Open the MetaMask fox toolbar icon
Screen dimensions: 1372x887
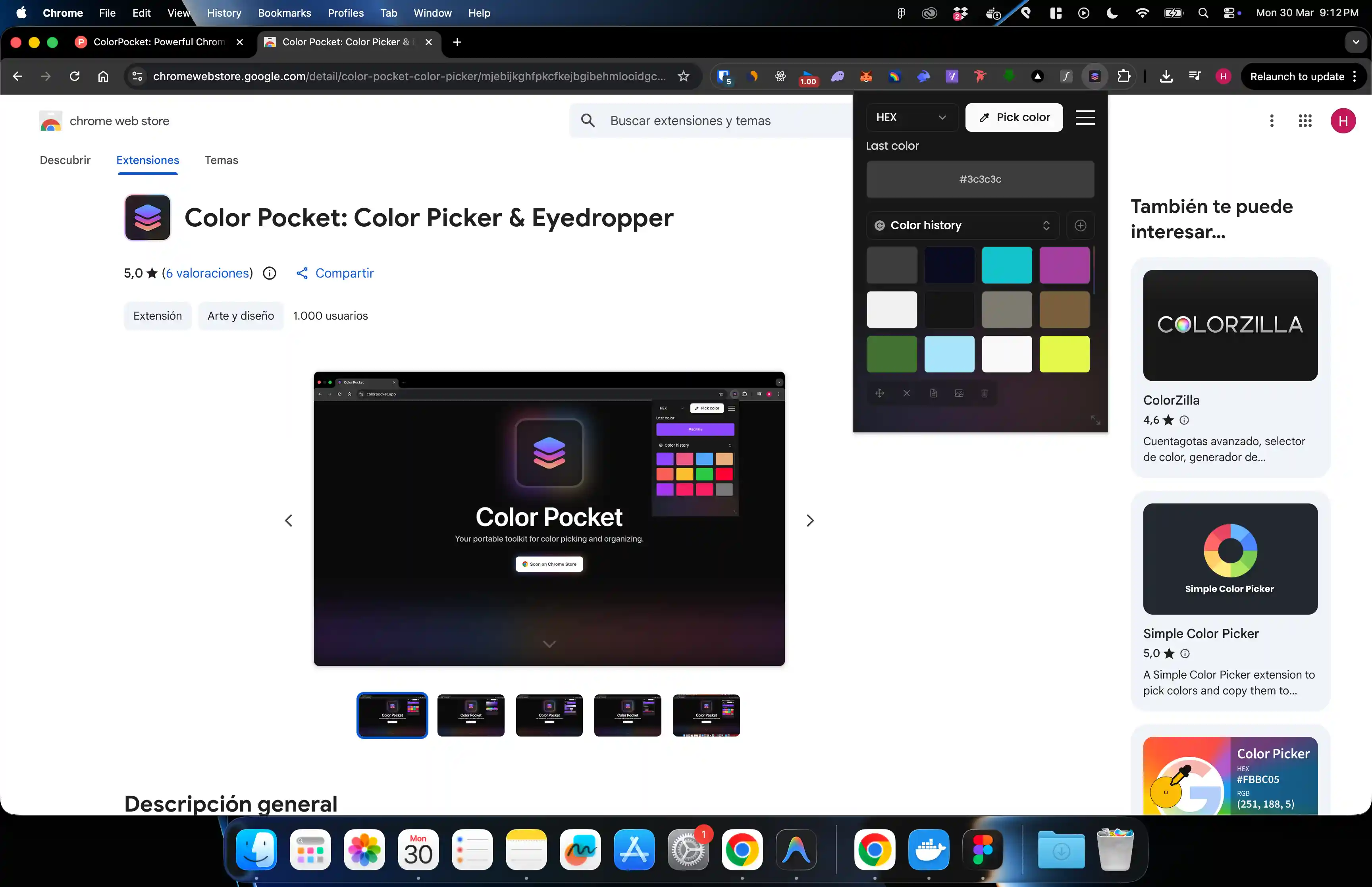coord(866,76)
